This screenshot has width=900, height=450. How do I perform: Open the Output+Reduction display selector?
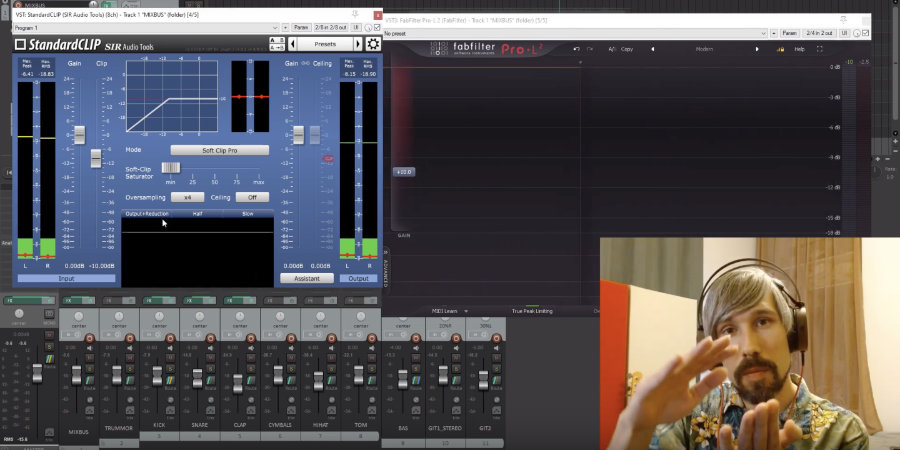(x=146, y=214)
